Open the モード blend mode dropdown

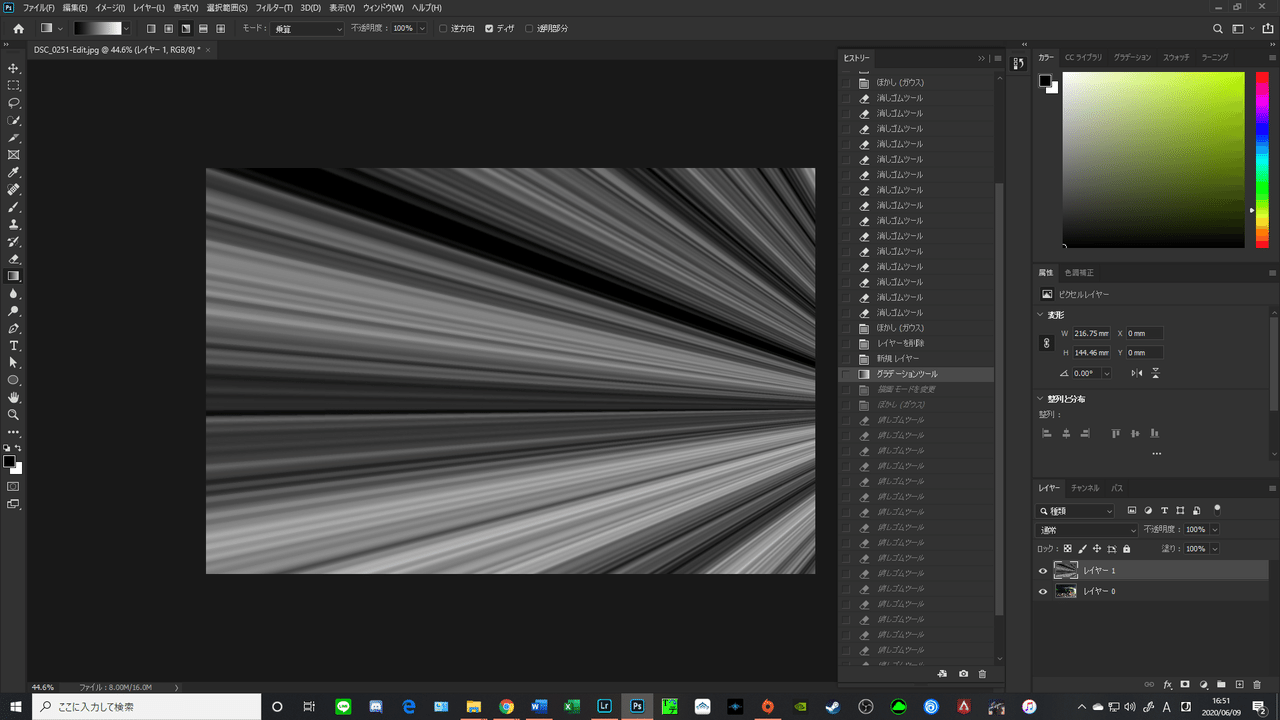(308, 29)
